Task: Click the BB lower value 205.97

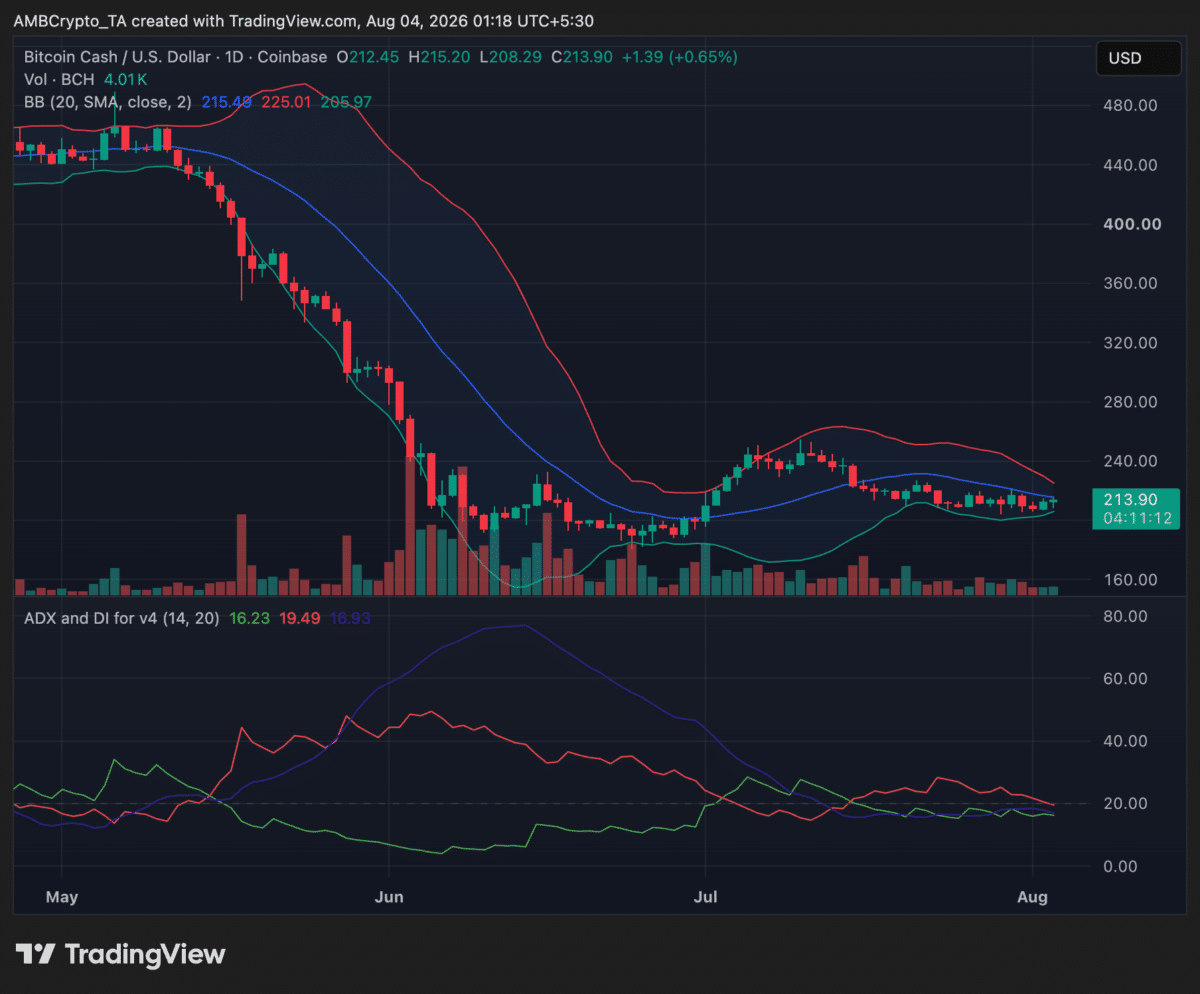Action: pos(345,101)
